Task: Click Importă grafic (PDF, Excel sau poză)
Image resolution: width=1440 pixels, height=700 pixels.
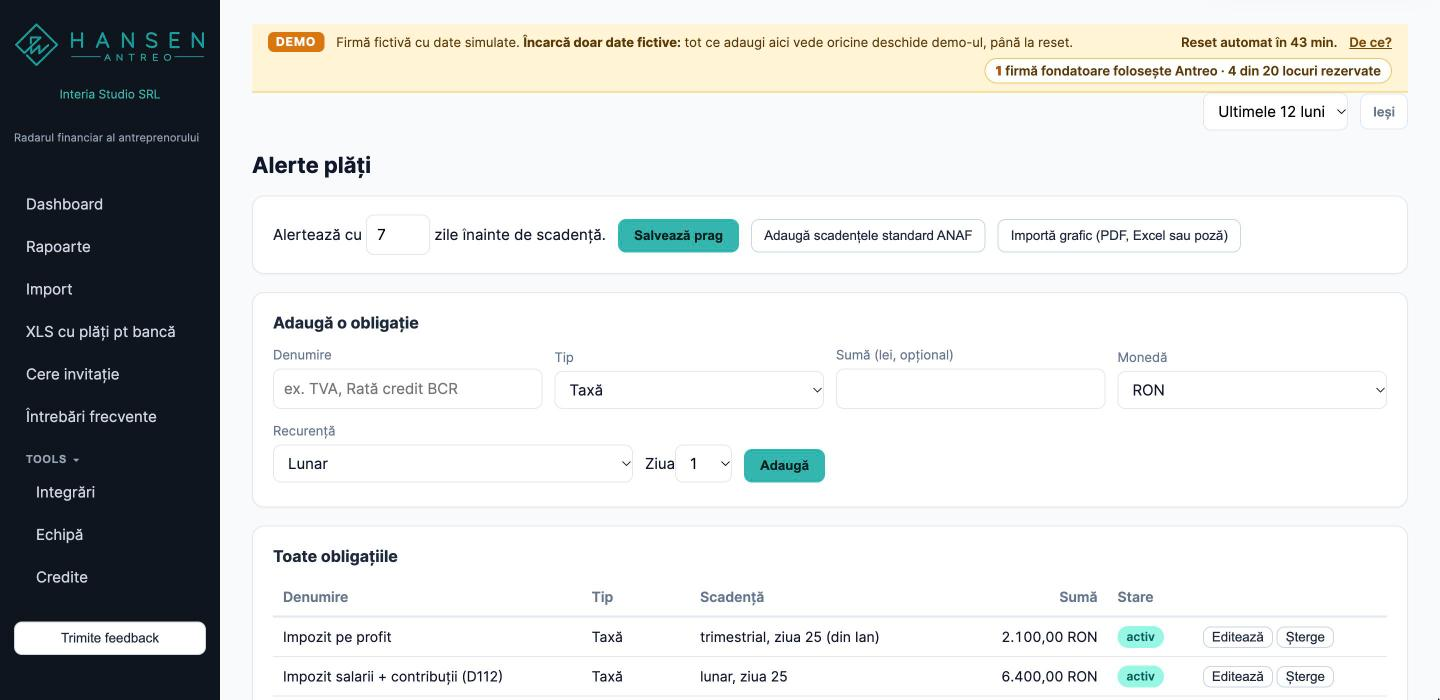Action: point(1119,236)
